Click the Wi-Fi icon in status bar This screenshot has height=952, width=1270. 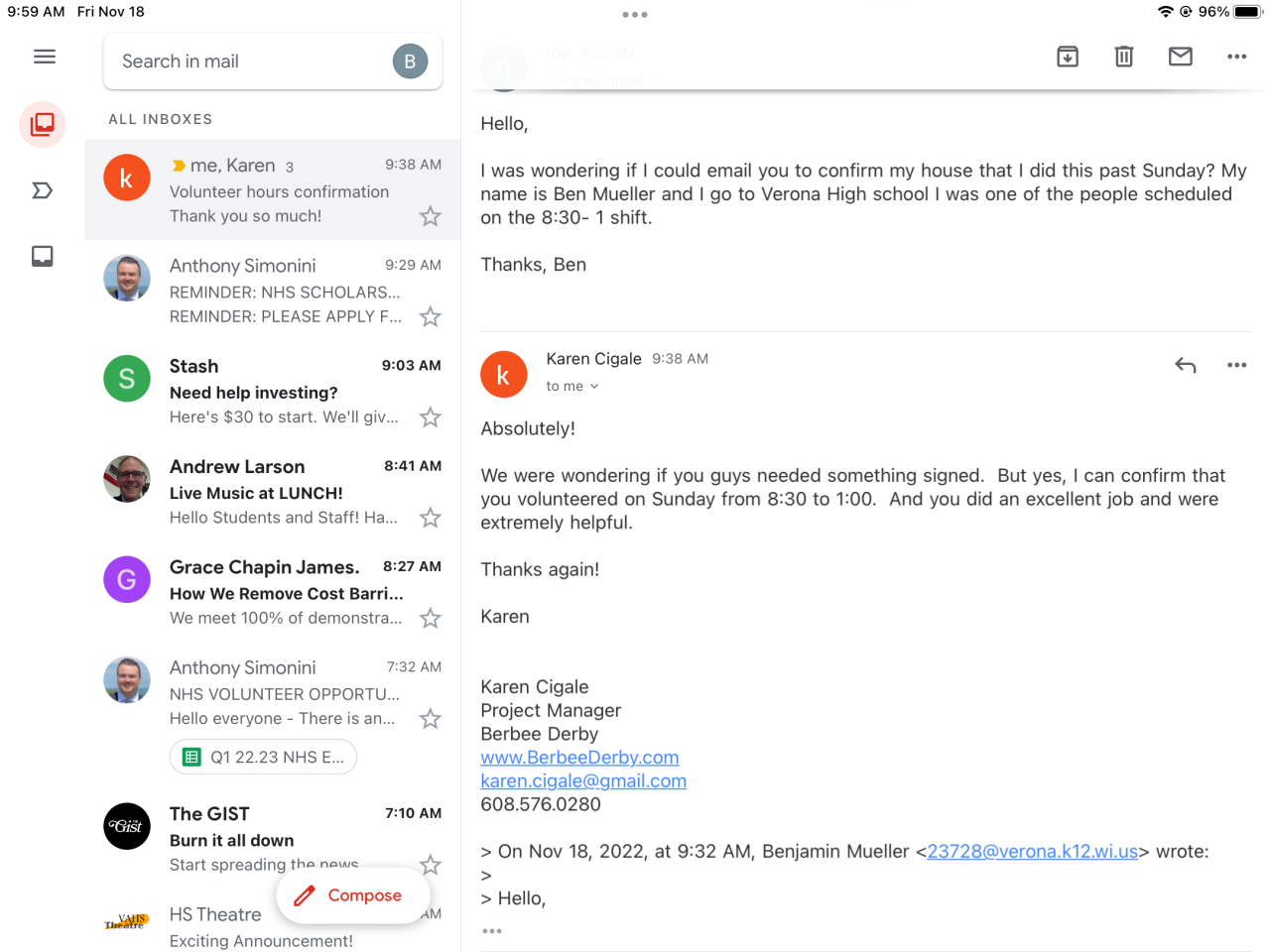point(1166,12)
